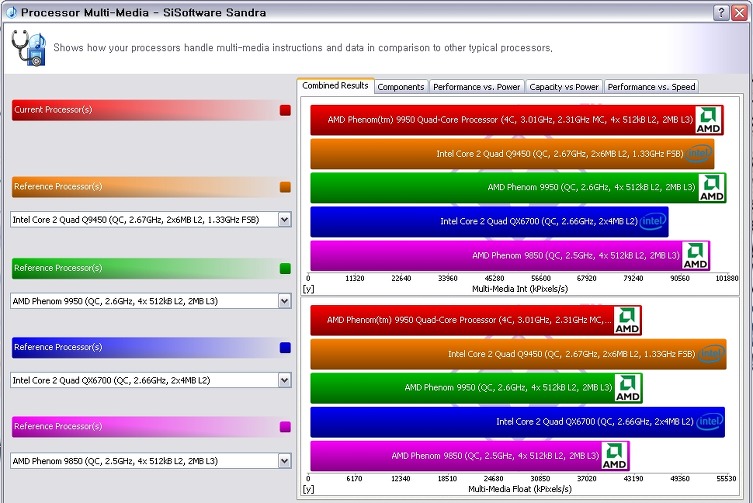
Task: Click AMD logo on green Multi-Media Int bar
Action: point(712,188)
